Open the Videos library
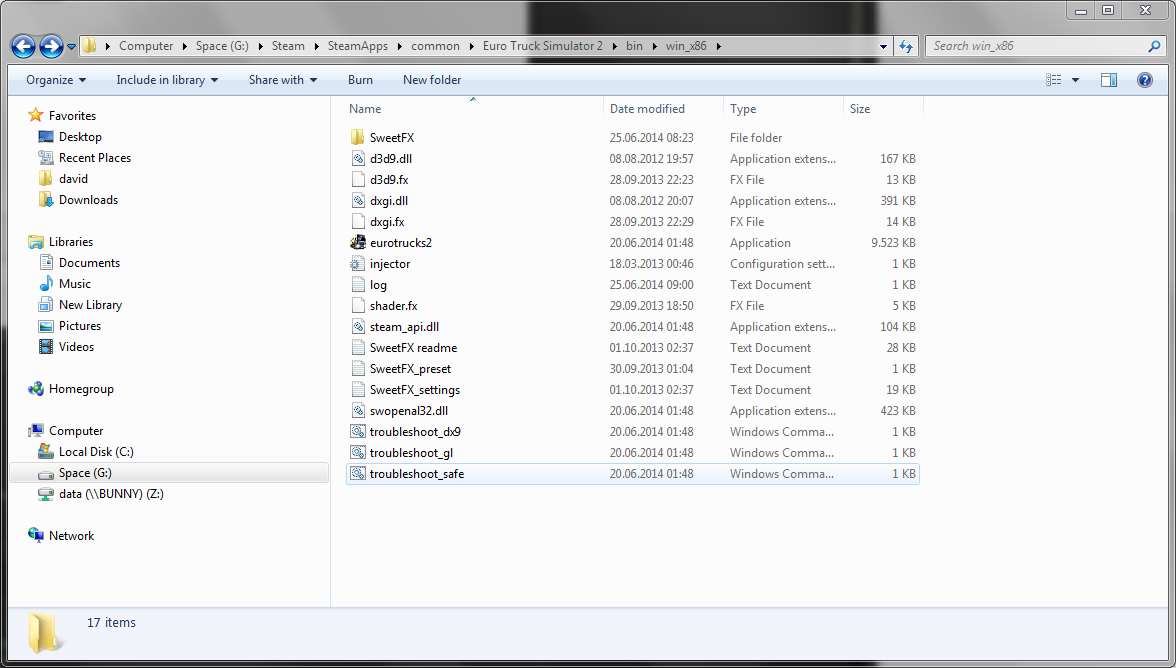Screen dimensions: 1176x668 point(76,346)
